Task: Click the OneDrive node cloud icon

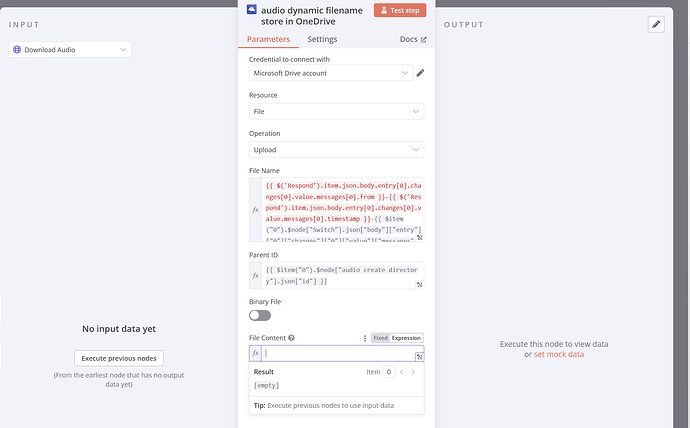Action: pos(251,9)
